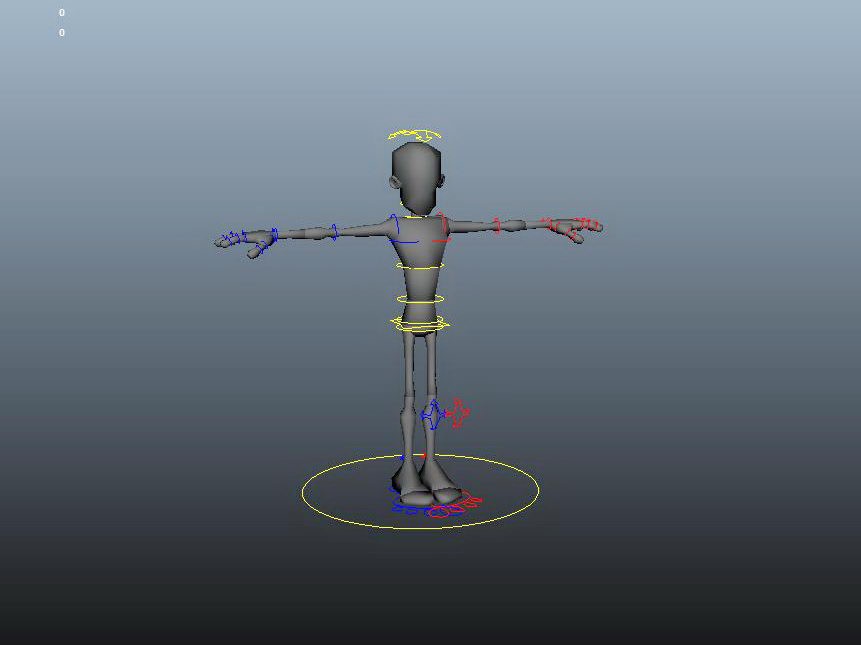Screen dimensions: 861x645
Task: Click the red wrist control curve
Action: [549, 224]
